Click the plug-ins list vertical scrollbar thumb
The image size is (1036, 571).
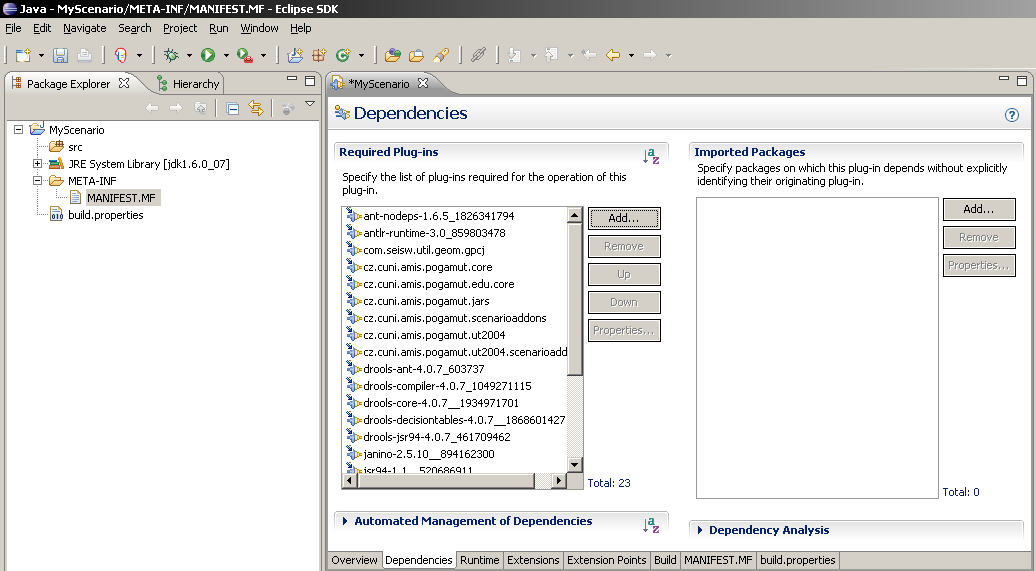[x=574, y=299]
